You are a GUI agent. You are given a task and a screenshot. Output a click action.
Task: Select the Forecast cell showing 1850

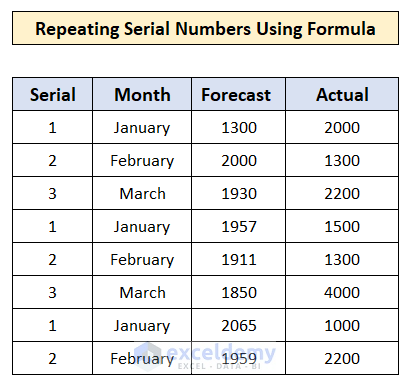pos(238,292)
